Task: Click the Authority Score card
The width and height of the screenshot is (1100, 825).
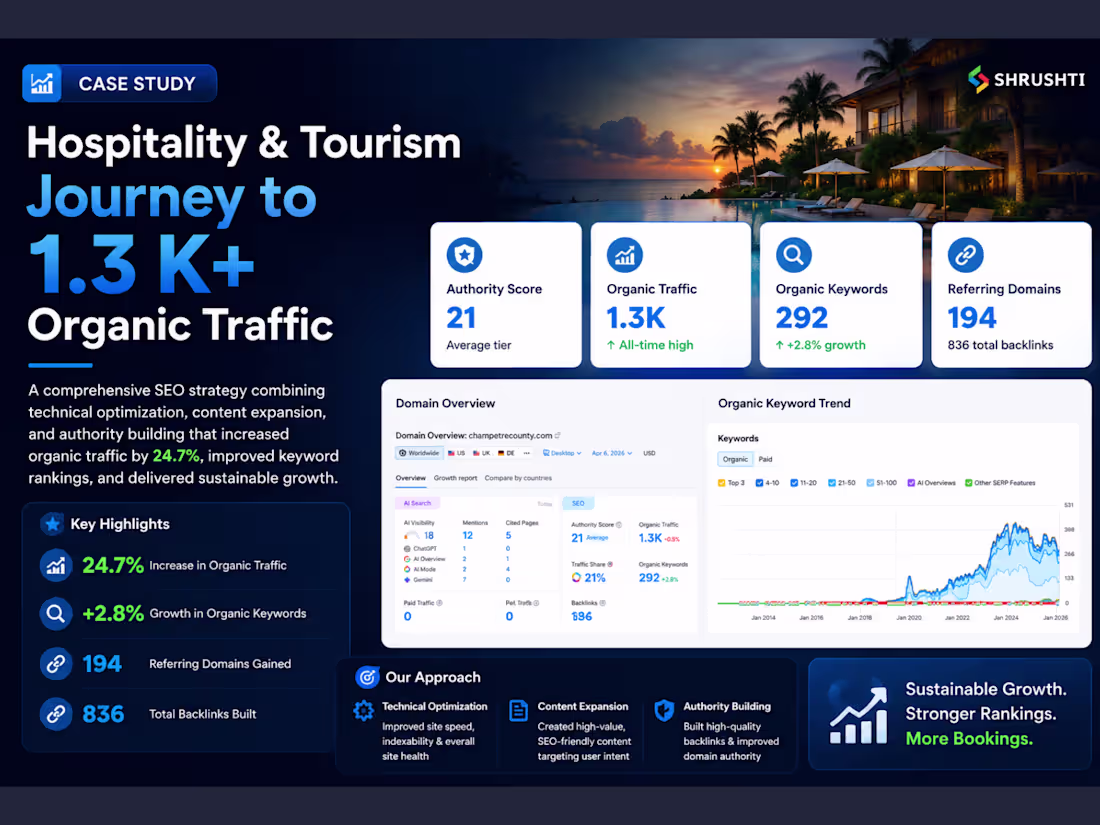Action: point(506,295)
